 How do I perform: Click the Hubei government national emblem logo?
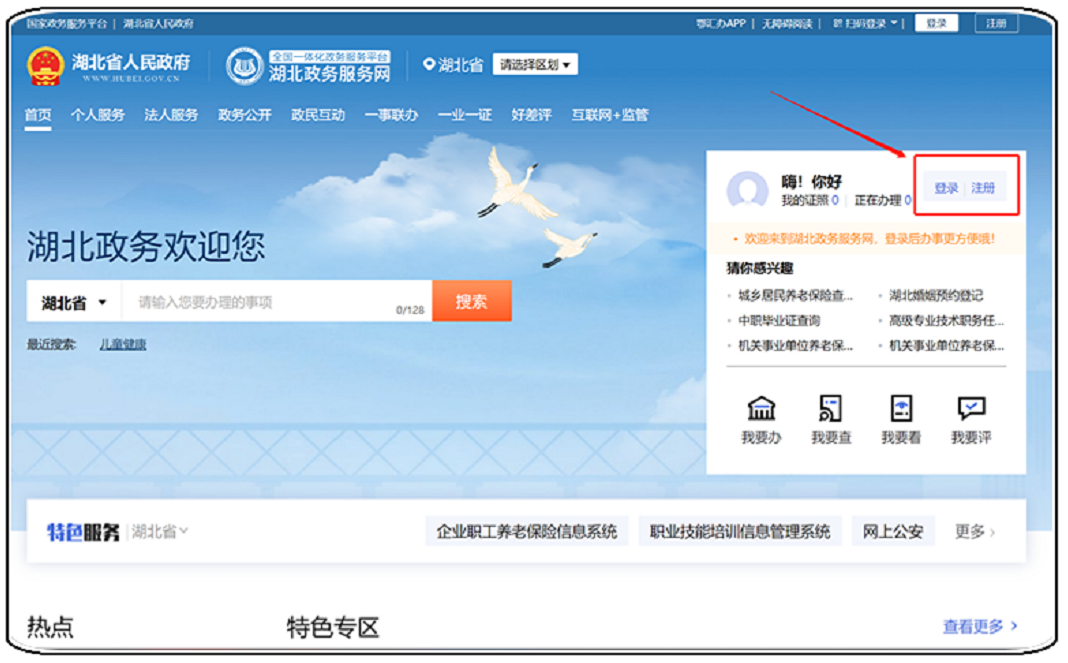point(45,66)
